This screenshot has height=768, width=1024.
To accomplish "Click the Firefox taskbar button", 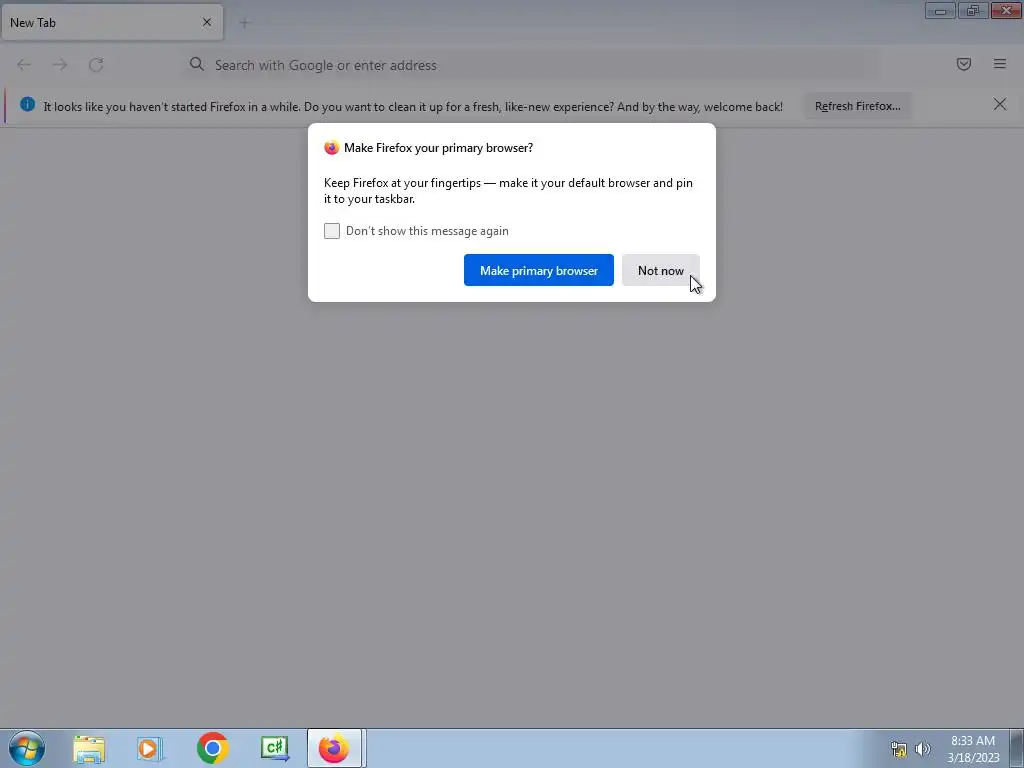I will pyautogui.click(x=335, y=748).
